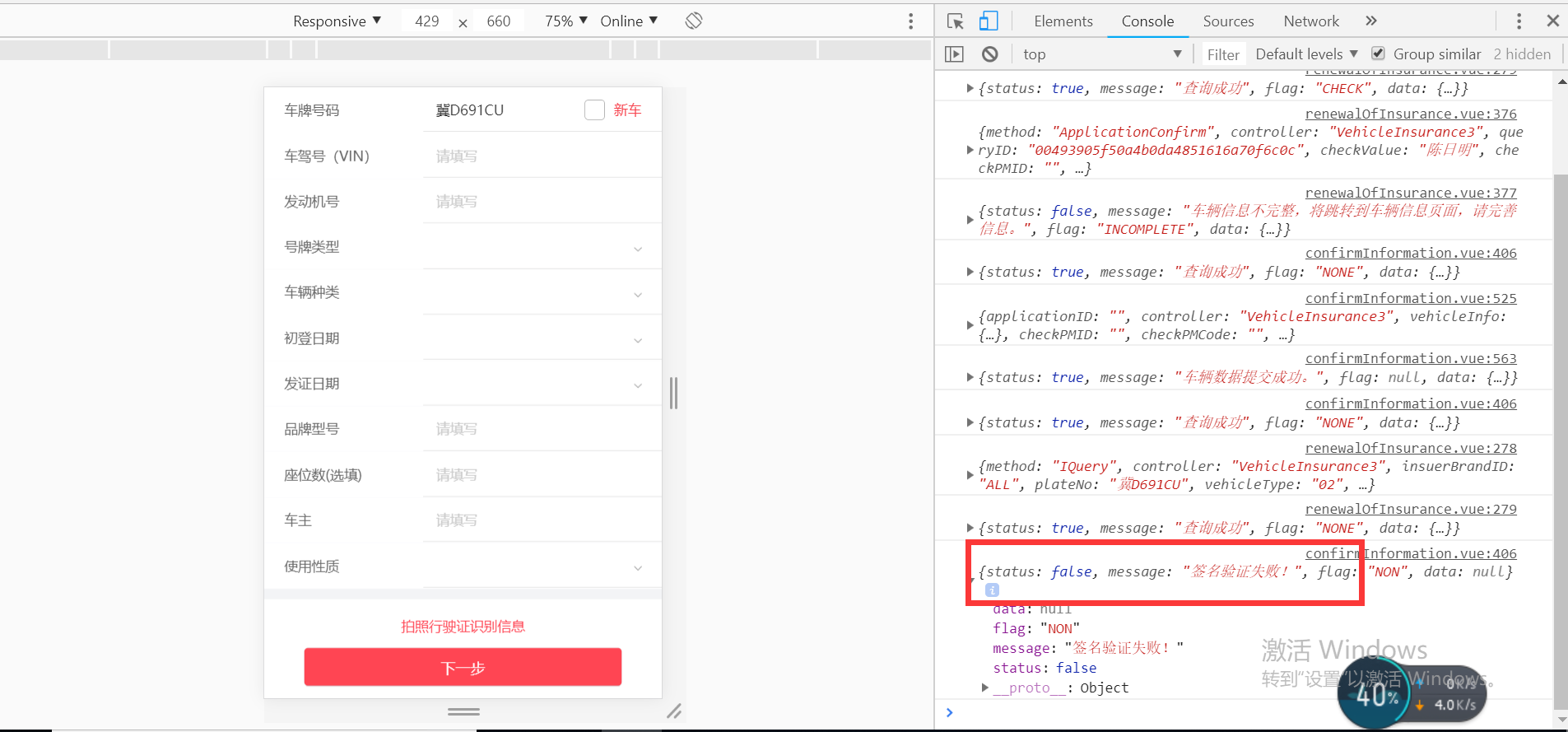Expand the __proto__ Object entry

[x=985, y=688]
